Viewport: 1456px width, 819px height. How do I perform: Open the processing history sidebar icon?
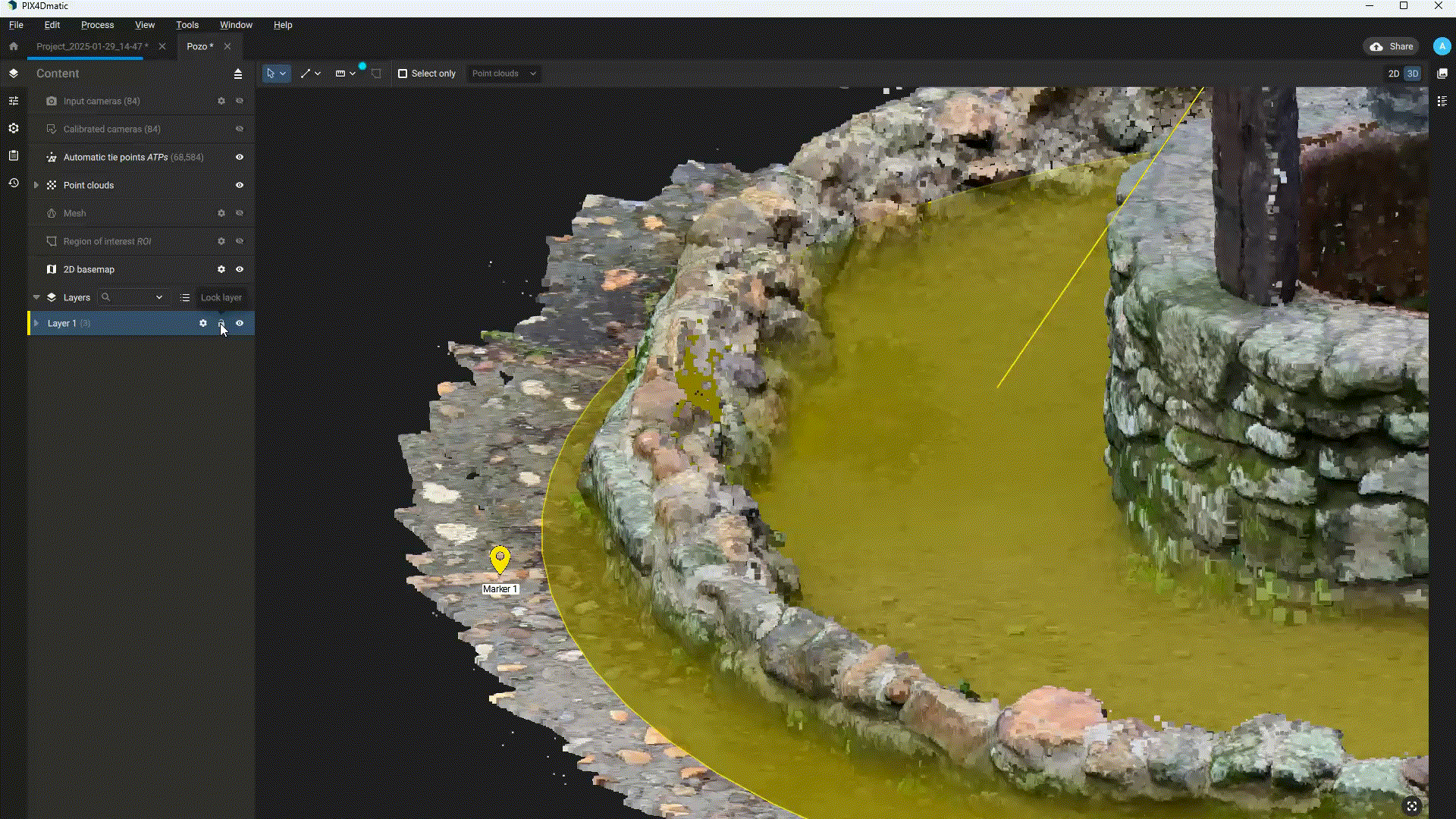(x=13, y=183)
